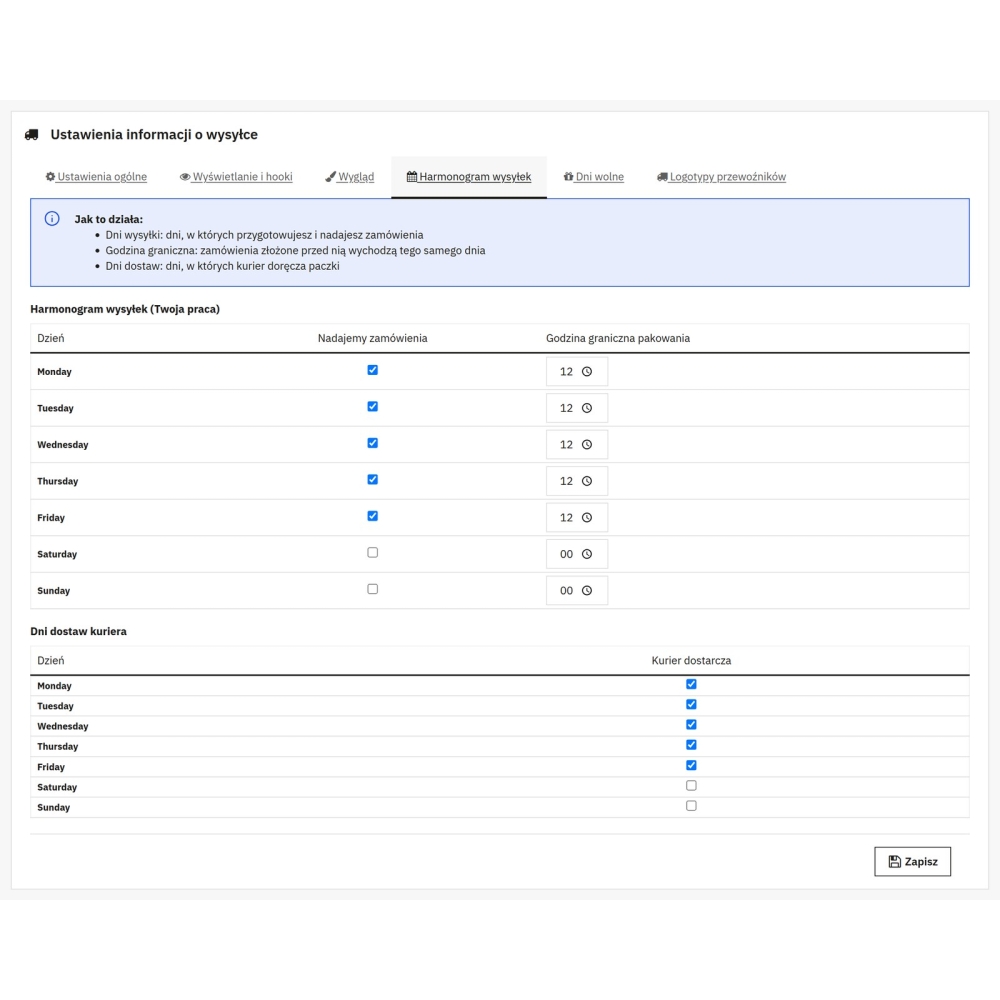The width and height of the screenshot is (1000, 1000).
Task: Enable Sunday courier delivery checkbox
Action: point(691,805)
